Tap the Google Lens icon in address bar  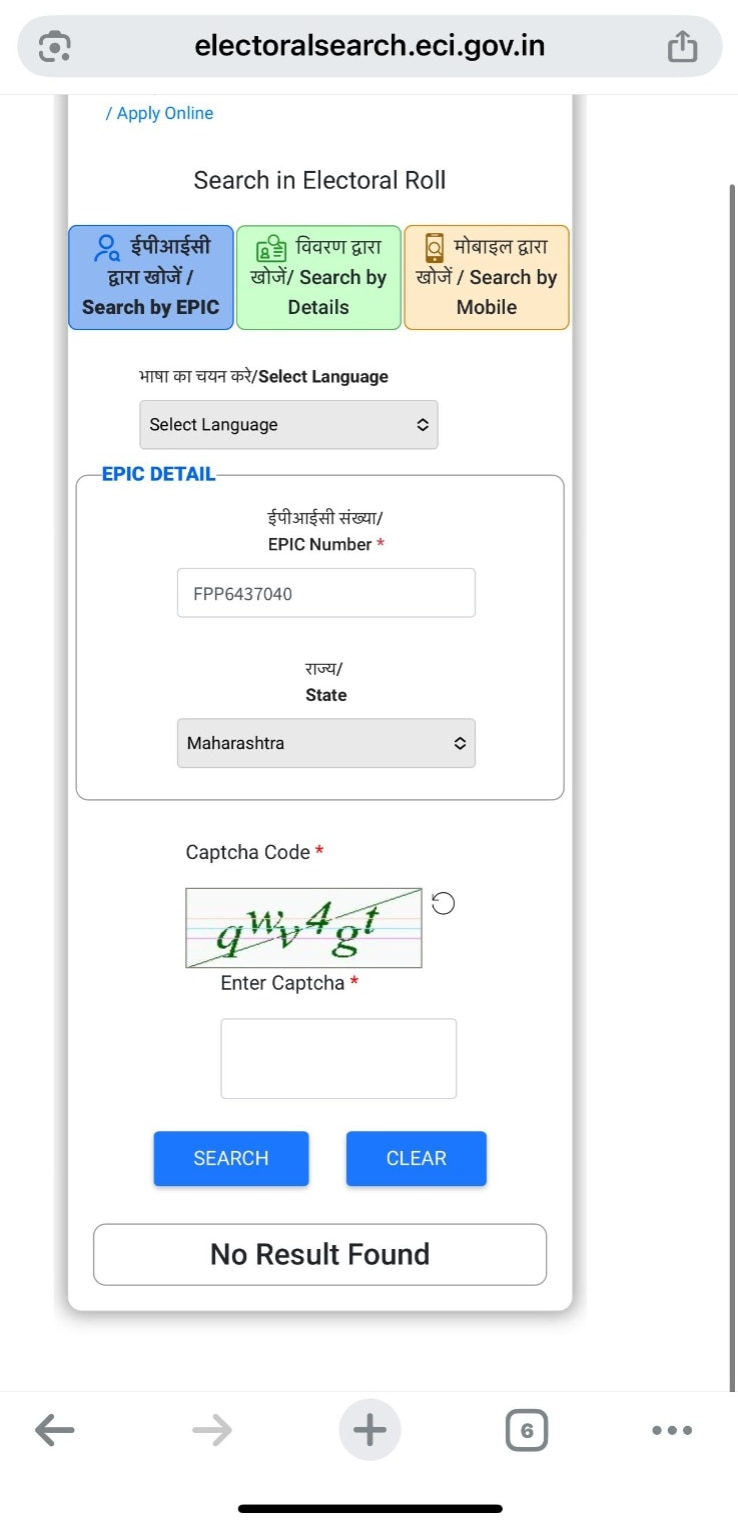point(54,46)
